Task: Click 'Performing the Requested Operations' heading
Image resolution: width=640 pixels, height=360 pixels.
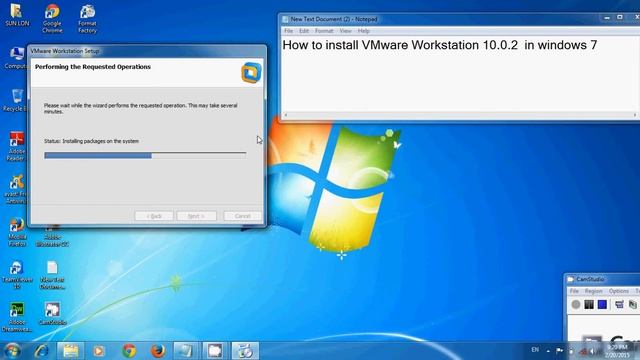Action: tap(93, 67)
